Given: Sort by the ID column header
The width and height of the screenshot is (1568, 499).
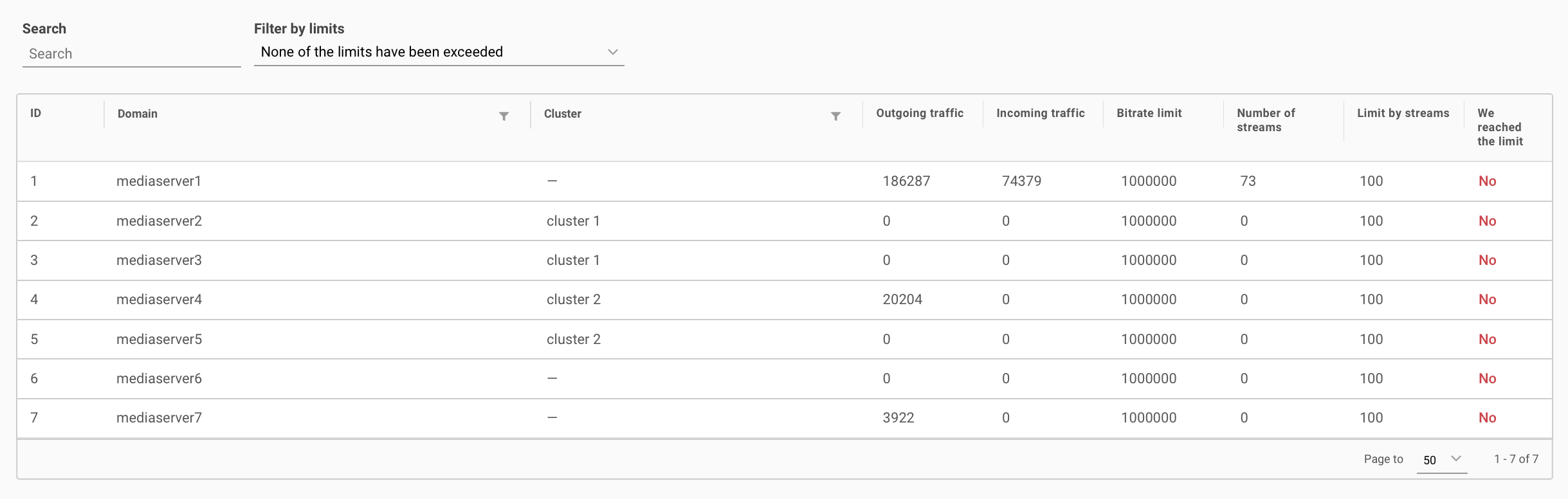Looking at the screenshot, I should 36,113.
